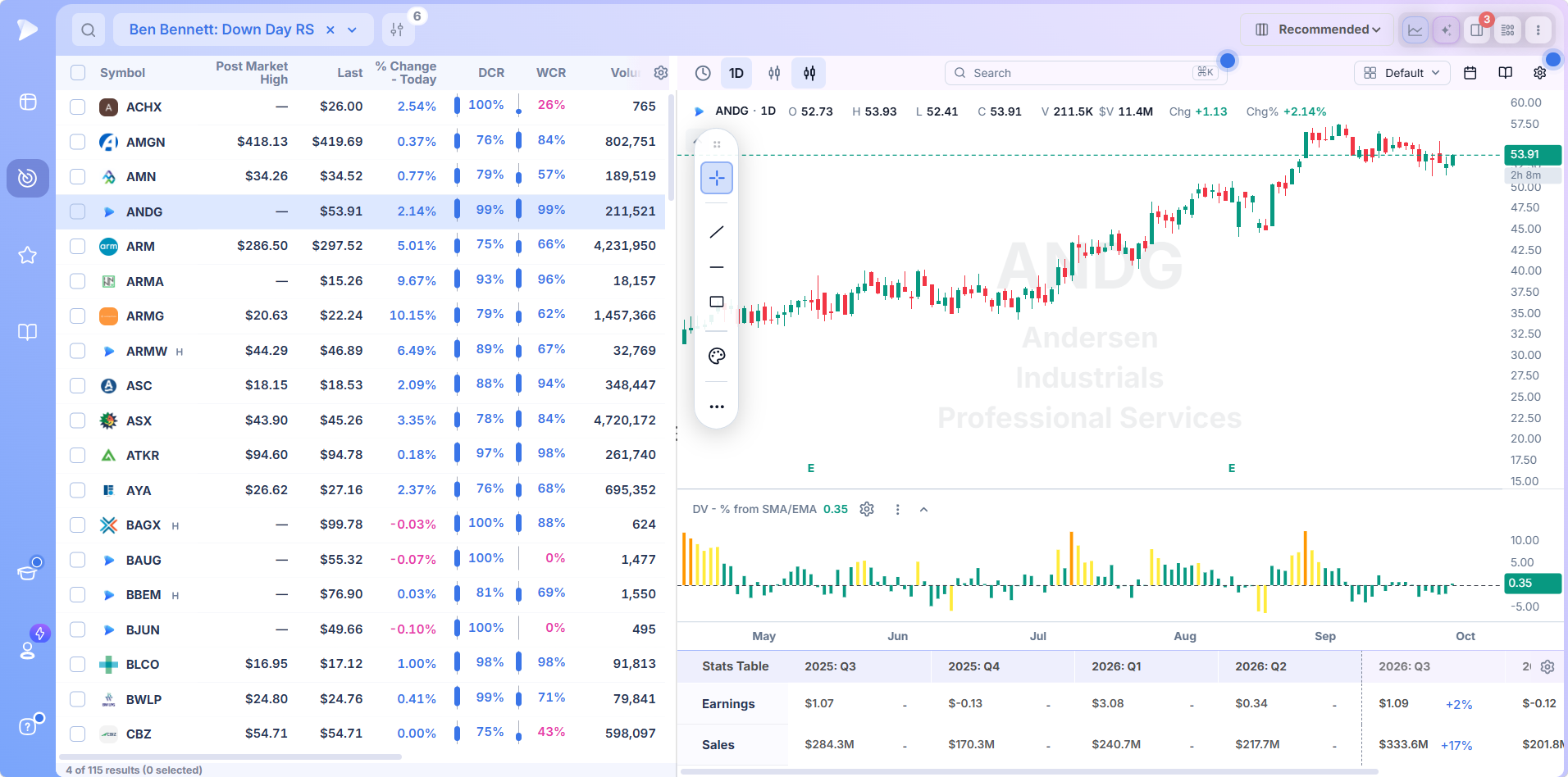Select the ANDG symbol row
Screen dimensions: 1568x777
(x=361, y=211)
